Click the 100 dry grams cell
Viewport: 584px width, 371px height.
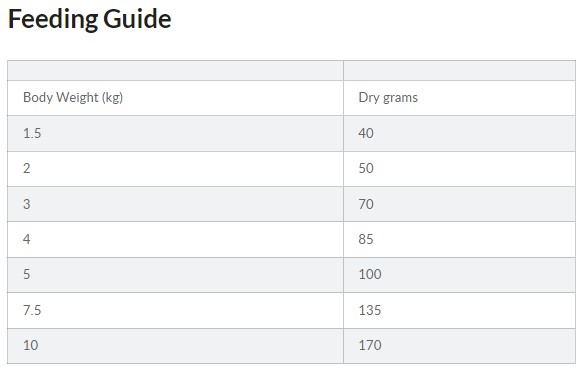pyautogui.click(x=460, y=275)
